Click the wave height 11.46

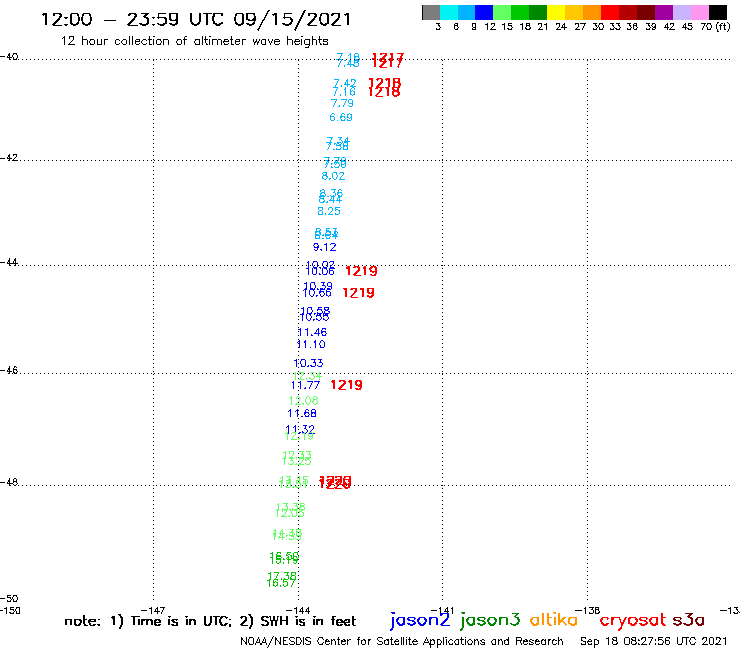pyautogui.click(x=312, y=332)
